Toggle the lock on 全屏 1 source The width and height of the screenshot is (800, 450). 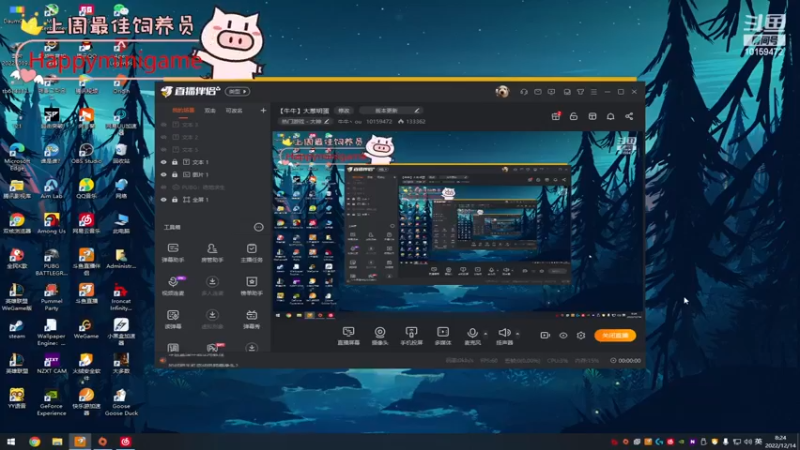pos(174,199)
